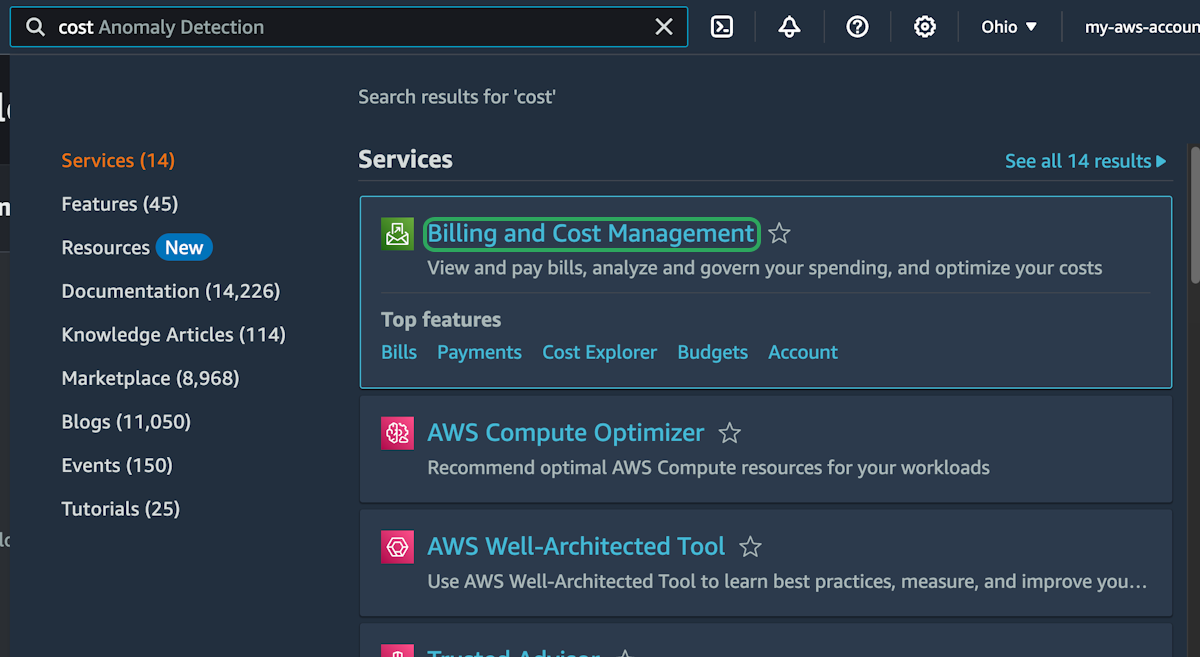Click 'Use AWS Well-Architected Tool' description
Screen dimensions: 1200x657
[x=787, y=581]
